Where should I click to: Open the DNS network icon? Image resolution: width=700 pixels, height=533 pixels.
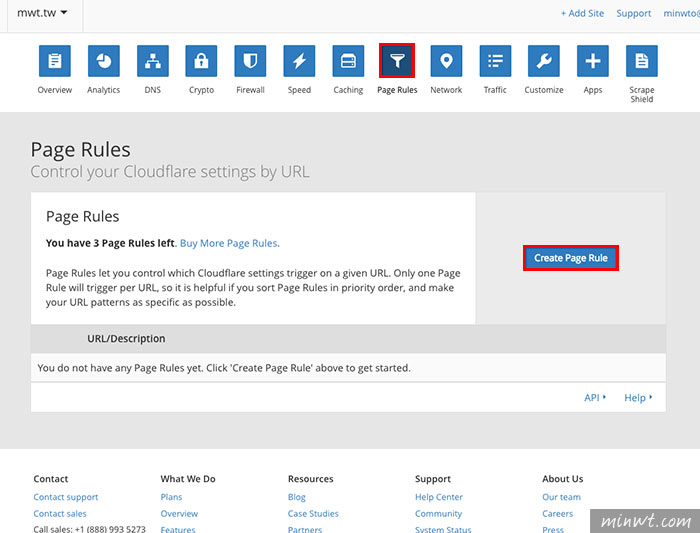pyautogui.click(x=153, y=61)
